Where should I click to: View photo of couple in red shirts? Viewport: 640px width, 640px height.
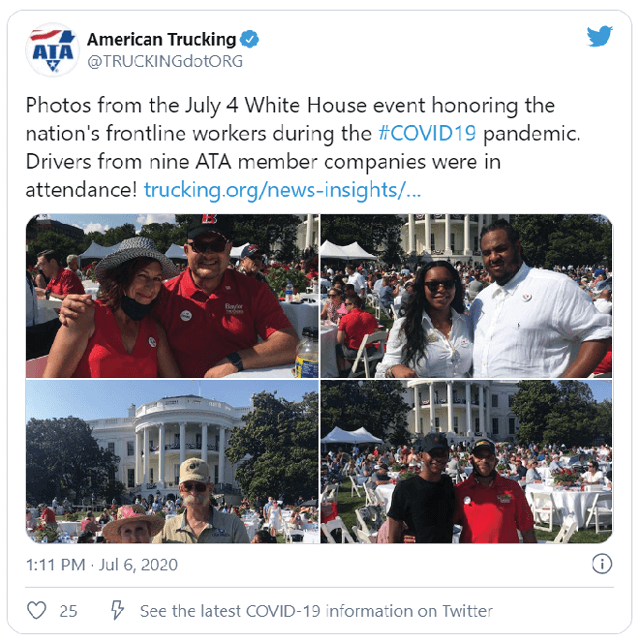pos(172,296)
